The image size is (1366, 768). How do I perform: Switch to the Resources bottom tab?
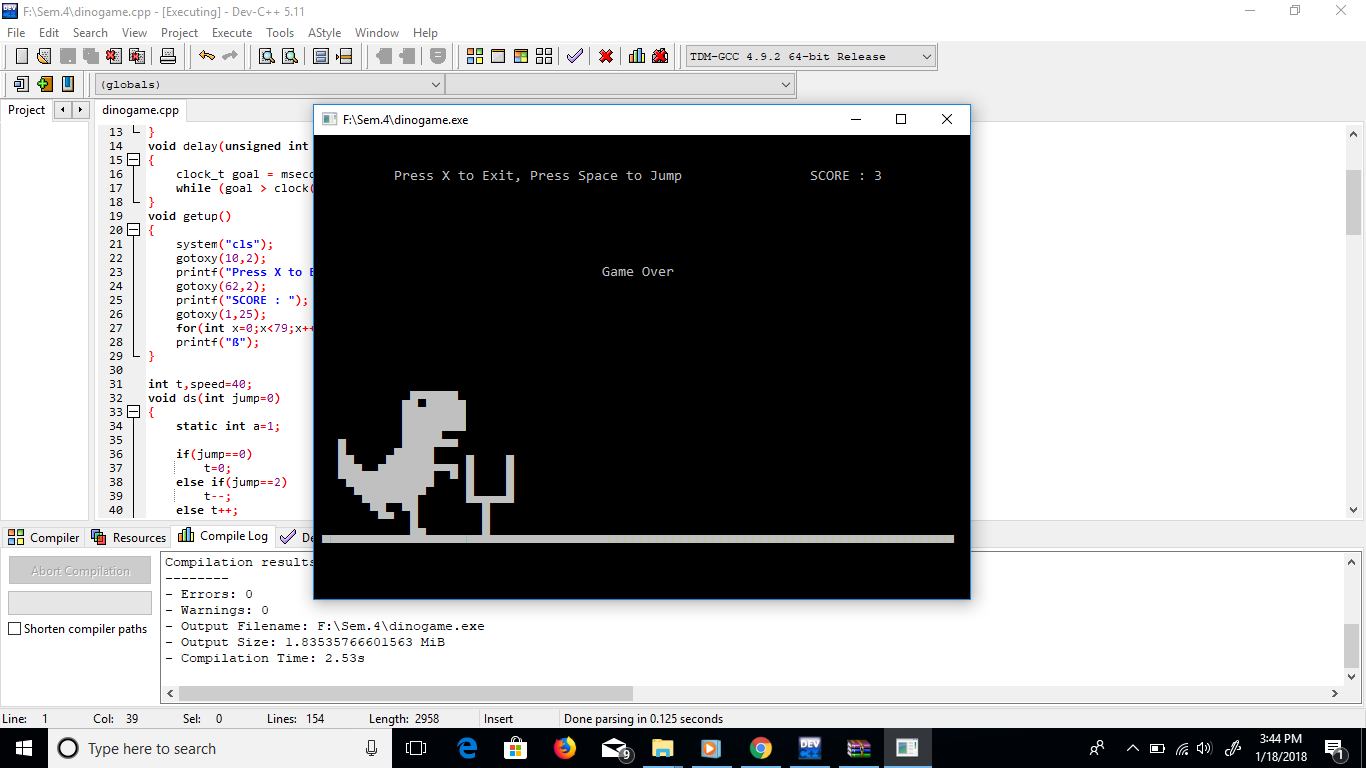click(x=129, y=537)
